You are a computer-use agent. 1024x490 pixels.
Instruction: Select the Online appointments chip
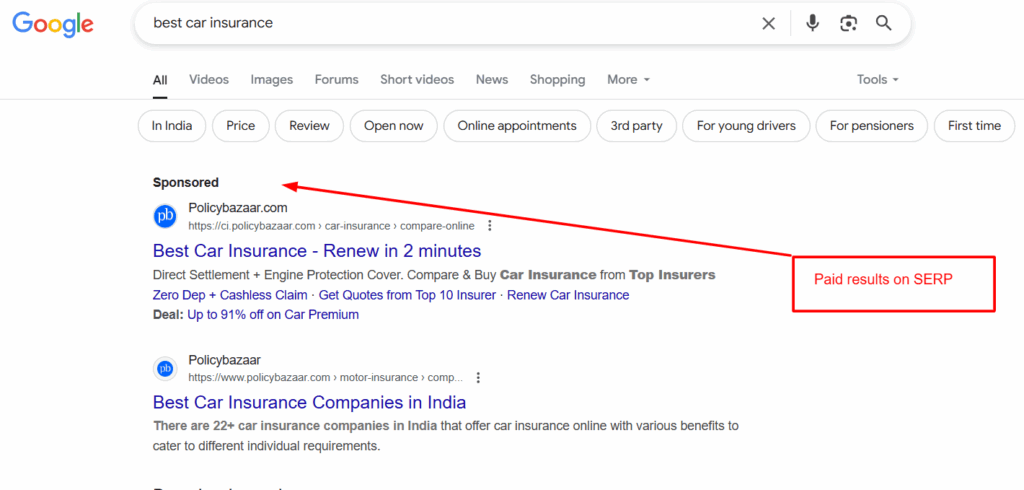click(x=517, y=126)
